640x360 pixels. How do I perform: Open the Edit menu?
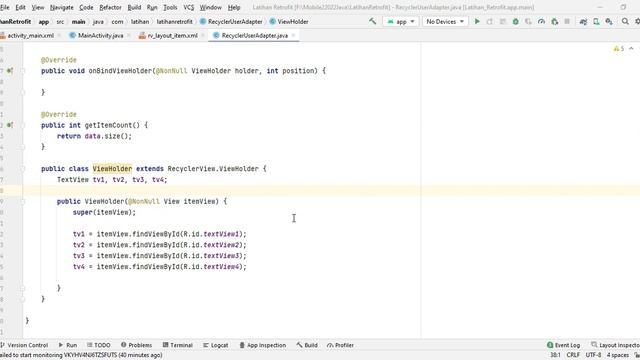[x=20, y=7]
